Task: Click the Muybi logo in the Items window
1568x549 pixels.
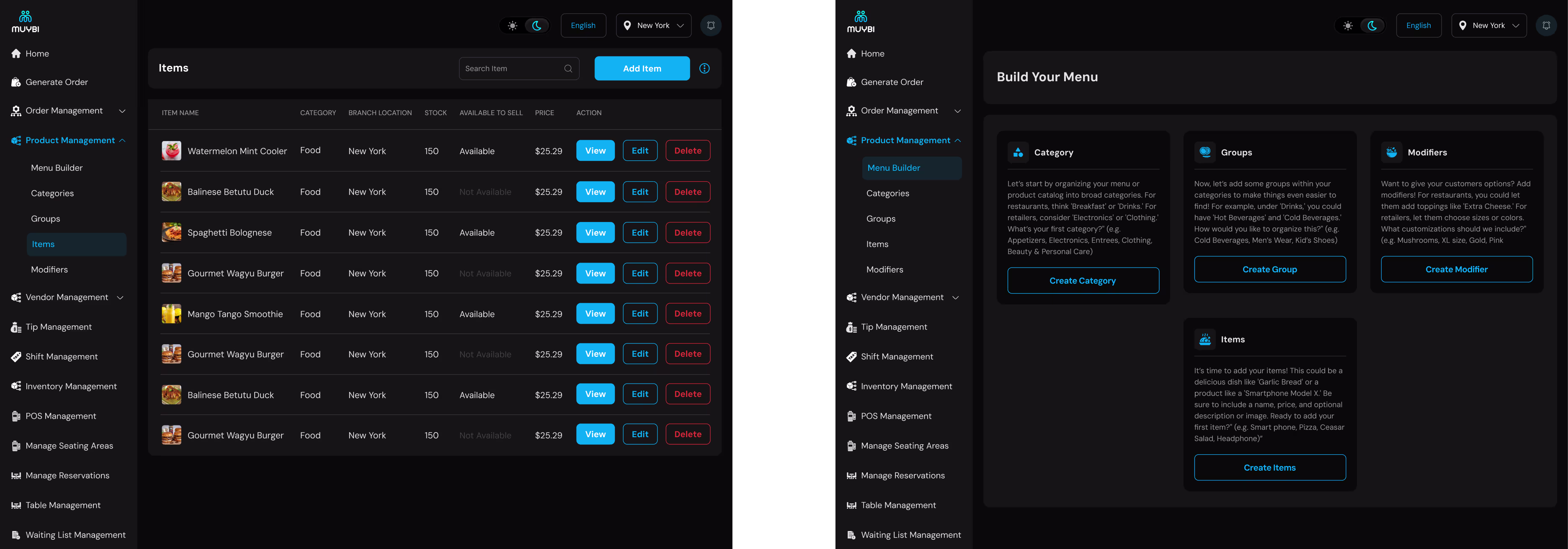Action: (25, 21)
